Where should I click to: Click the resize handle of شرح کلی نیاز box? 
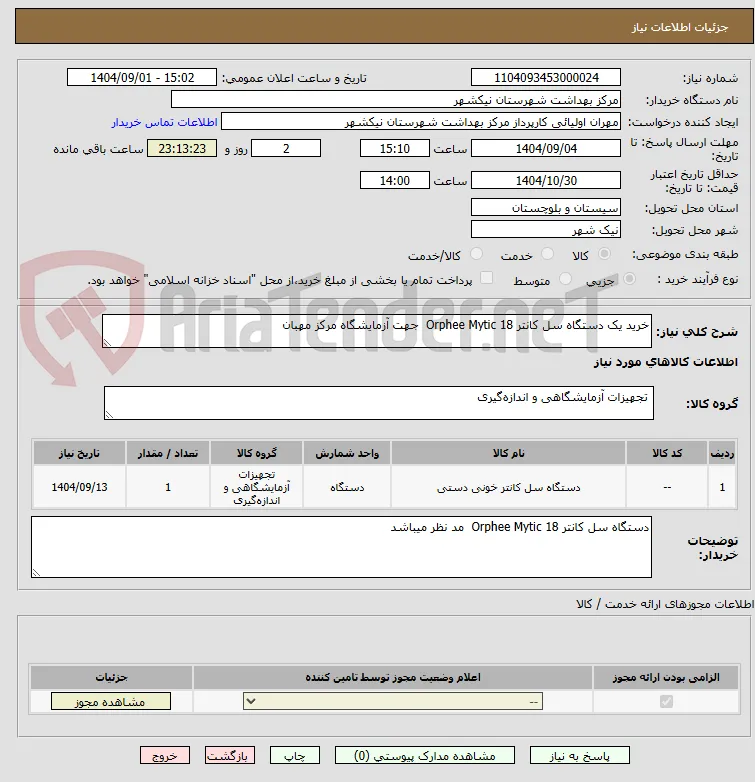click(x=107, y=343)
